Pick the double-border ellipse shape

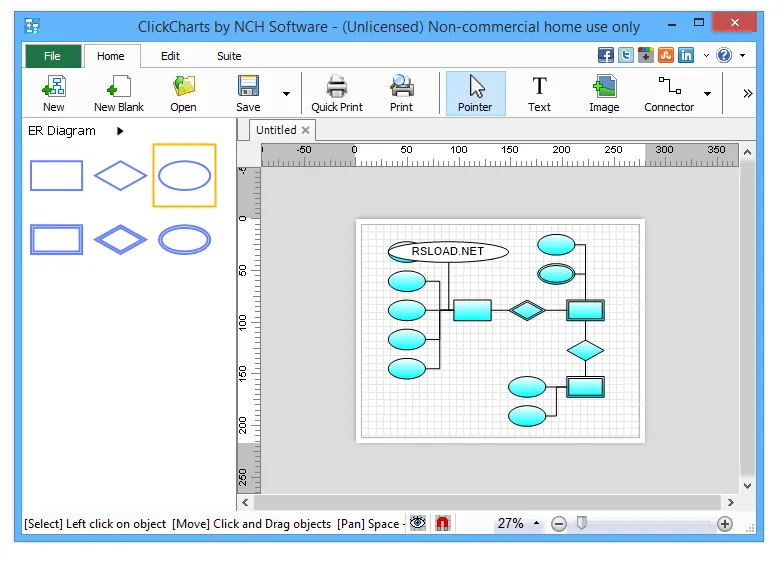coord(184,240)
